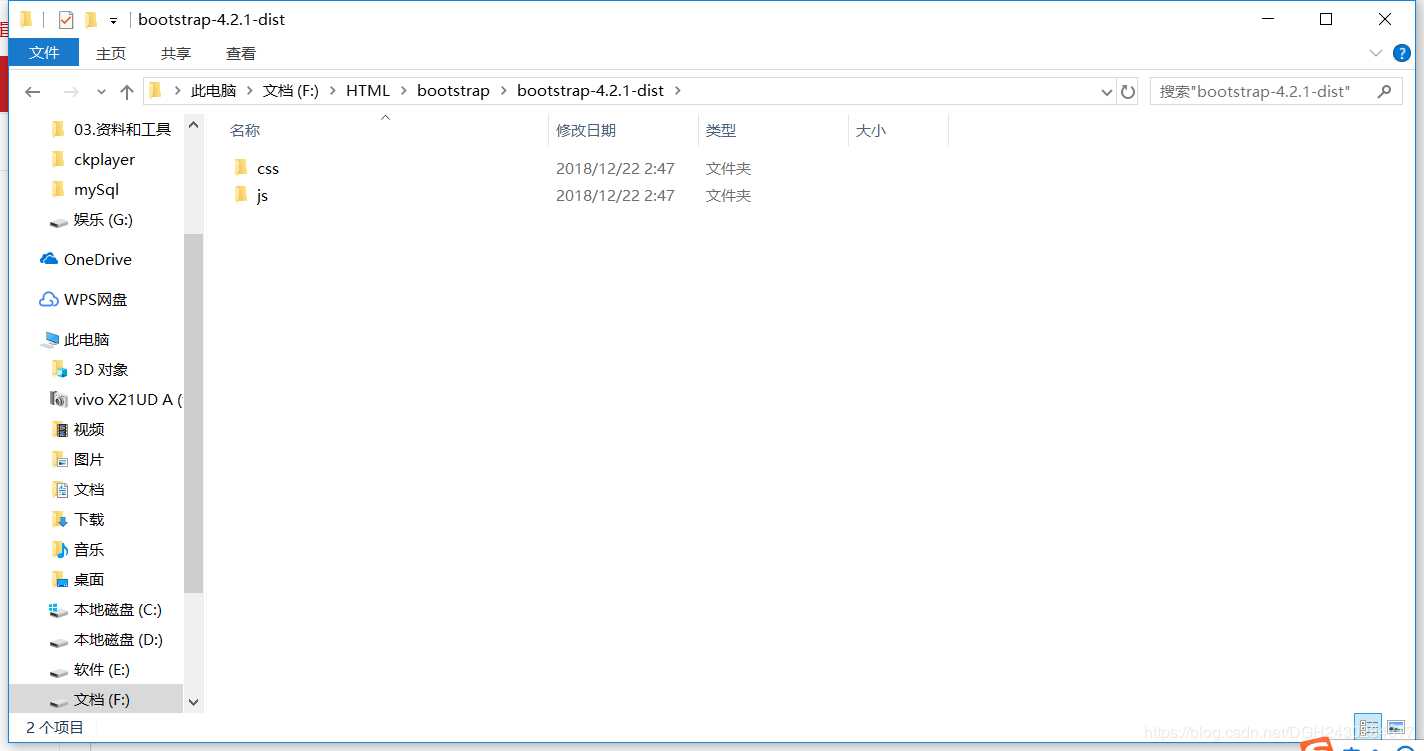Viewport: 1424px width, 751px height.
Task: Sort by 大小 column header
Action: [870, 131]
